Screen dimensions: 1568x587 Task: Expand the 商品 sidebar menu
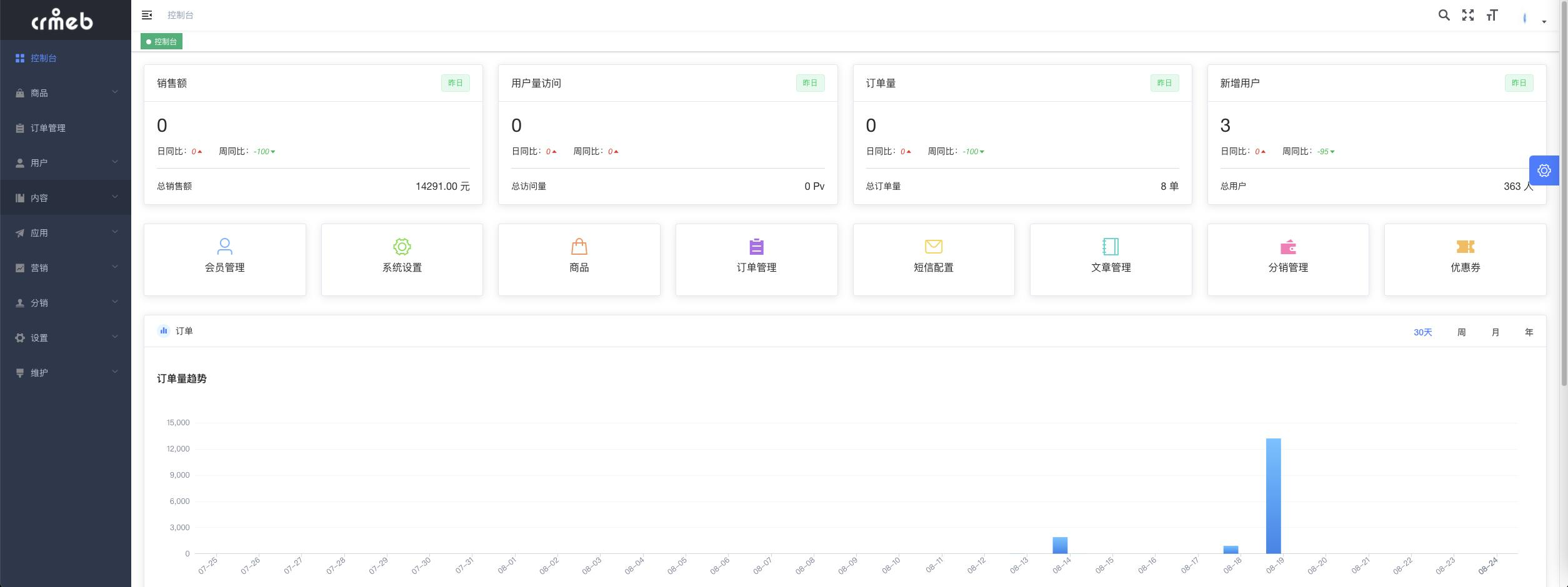(x=66, y=92)
